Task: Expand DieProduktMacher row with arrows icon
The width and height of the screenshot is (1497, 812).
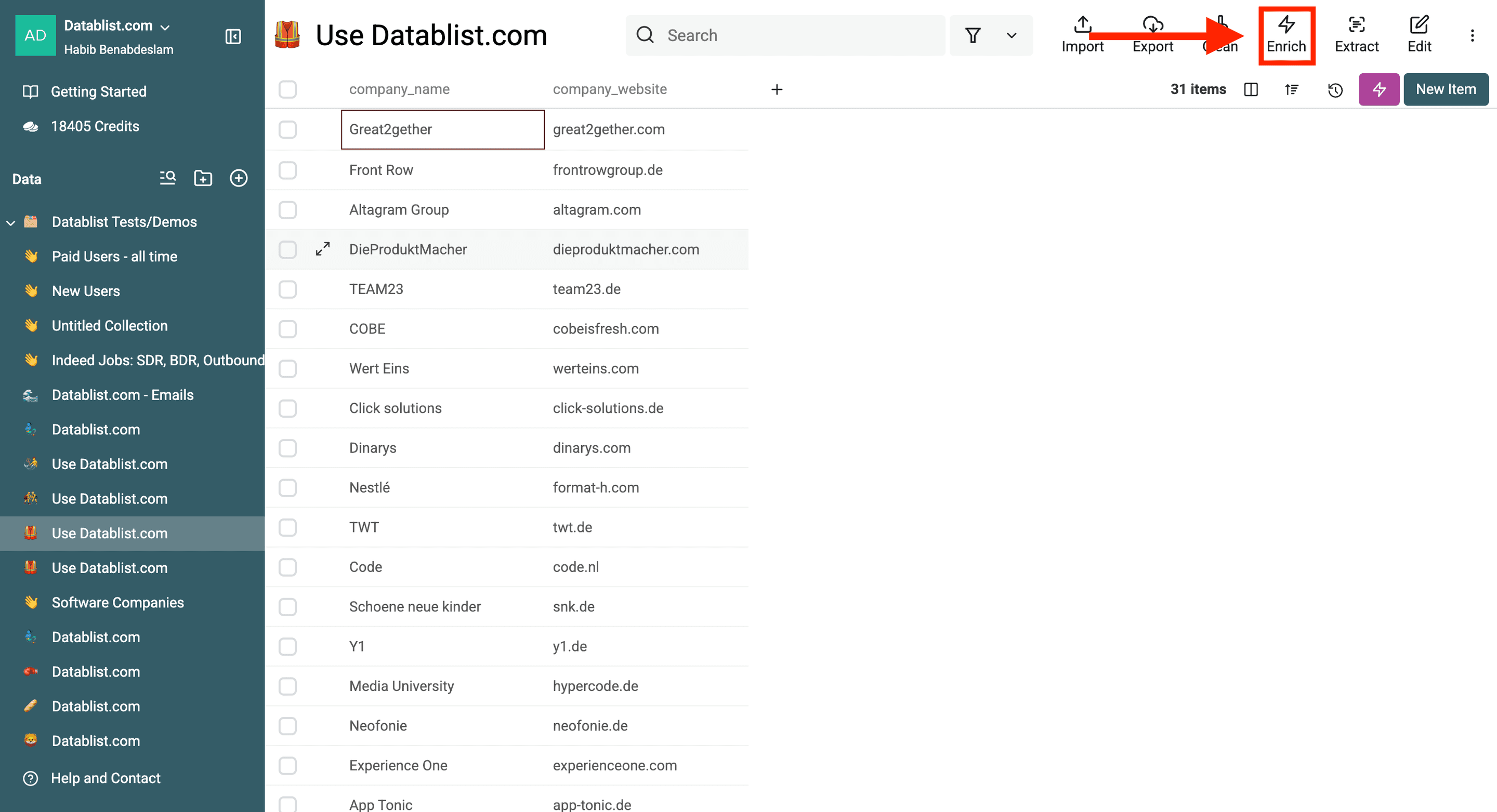Action: coord(322,249)
